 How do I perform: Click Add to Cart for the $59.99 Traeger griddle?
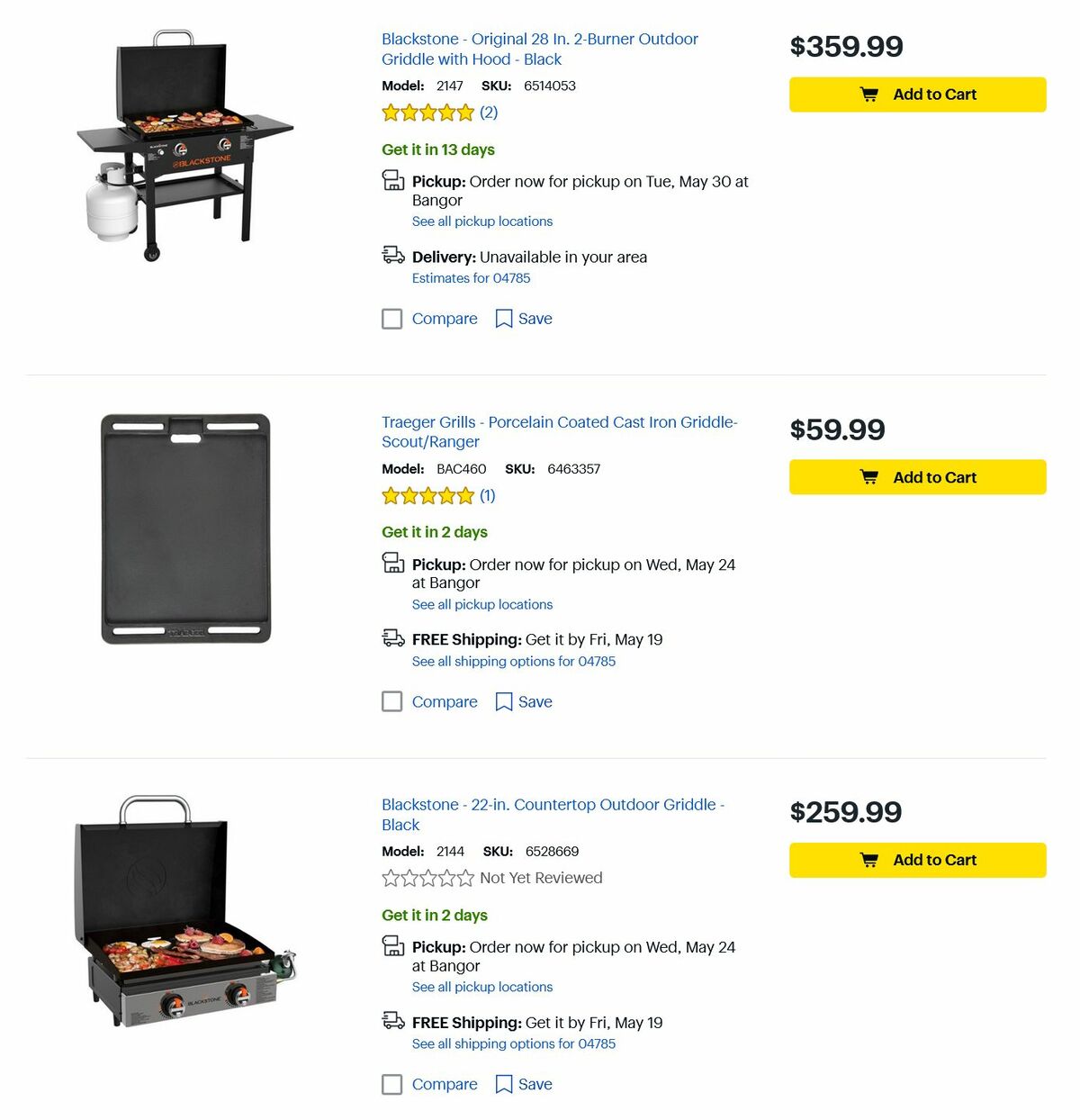click(x=917, y=477)
